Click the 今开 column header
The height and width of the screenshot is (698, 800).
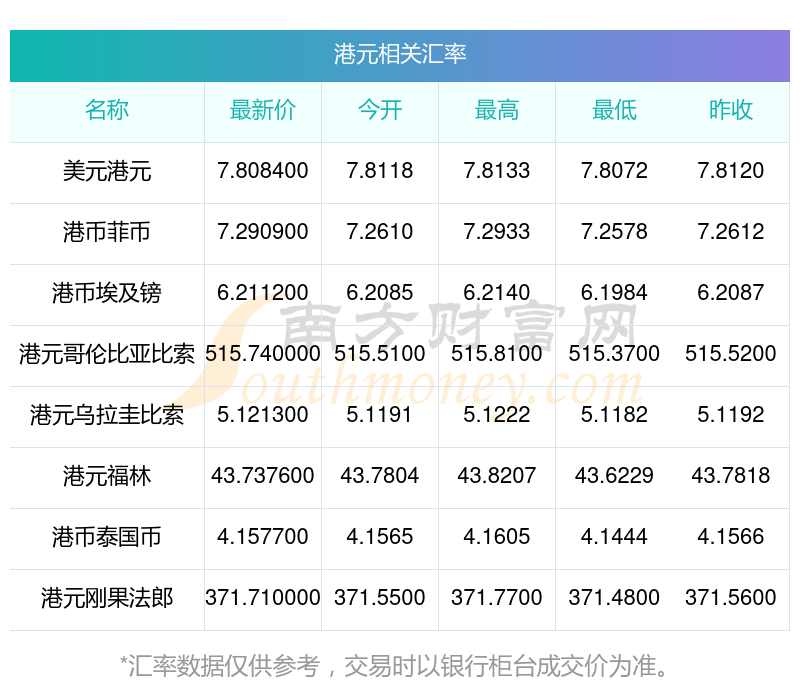[380, 110]
